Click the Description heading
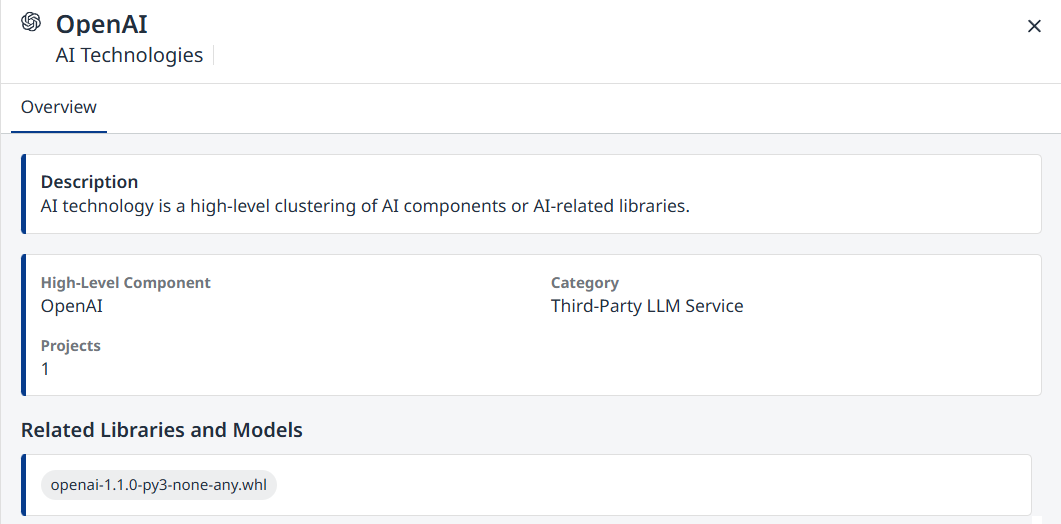 pos(89,182)
